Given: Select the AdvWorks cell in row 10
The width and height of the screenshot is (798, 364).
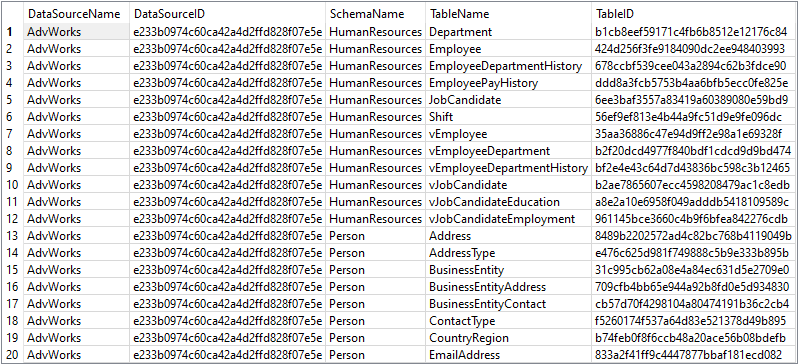Looking at the screenshot, I should [76, 185].
